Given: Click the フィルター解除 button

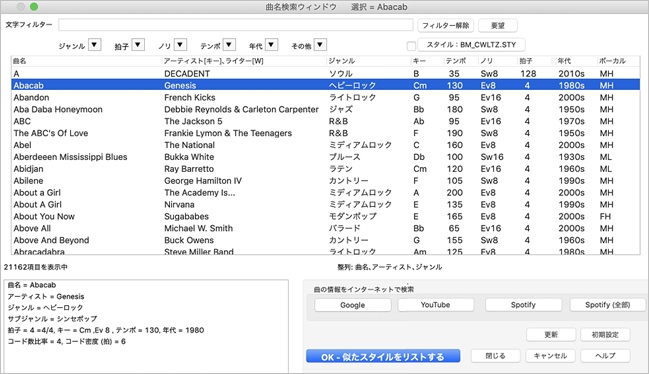Looking at the screenshot, I should (445, 25).
